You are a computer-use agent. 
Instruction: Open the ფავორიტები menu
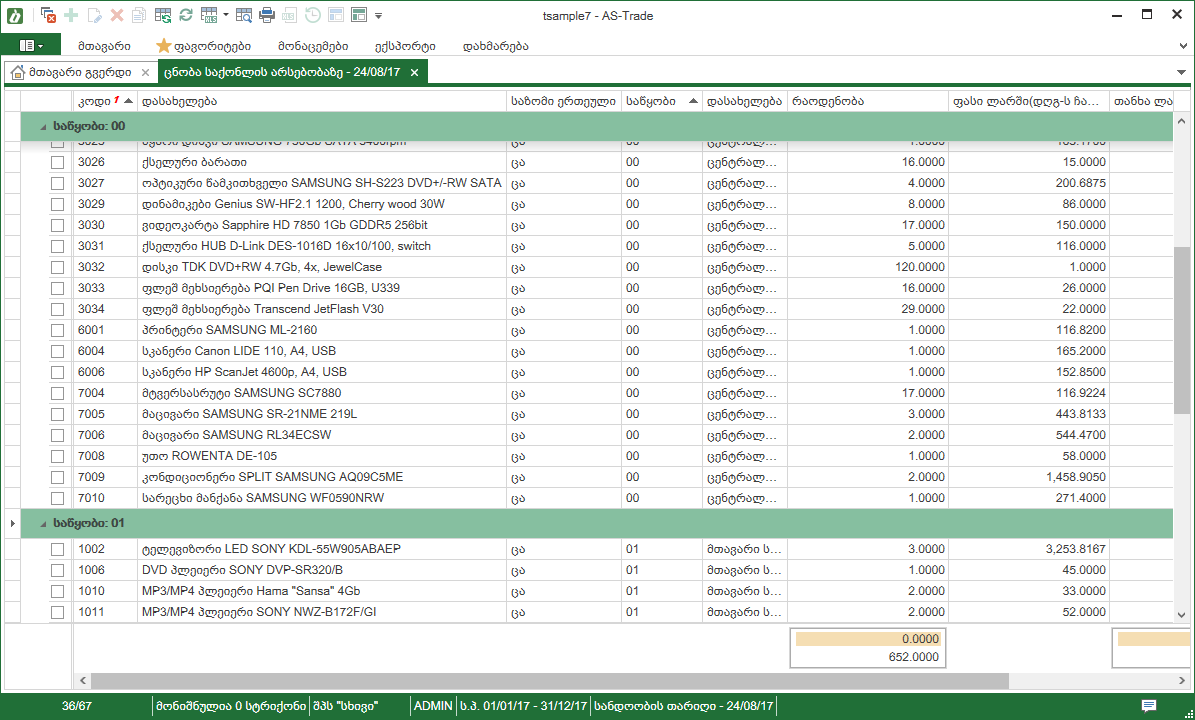coord(203,46)
